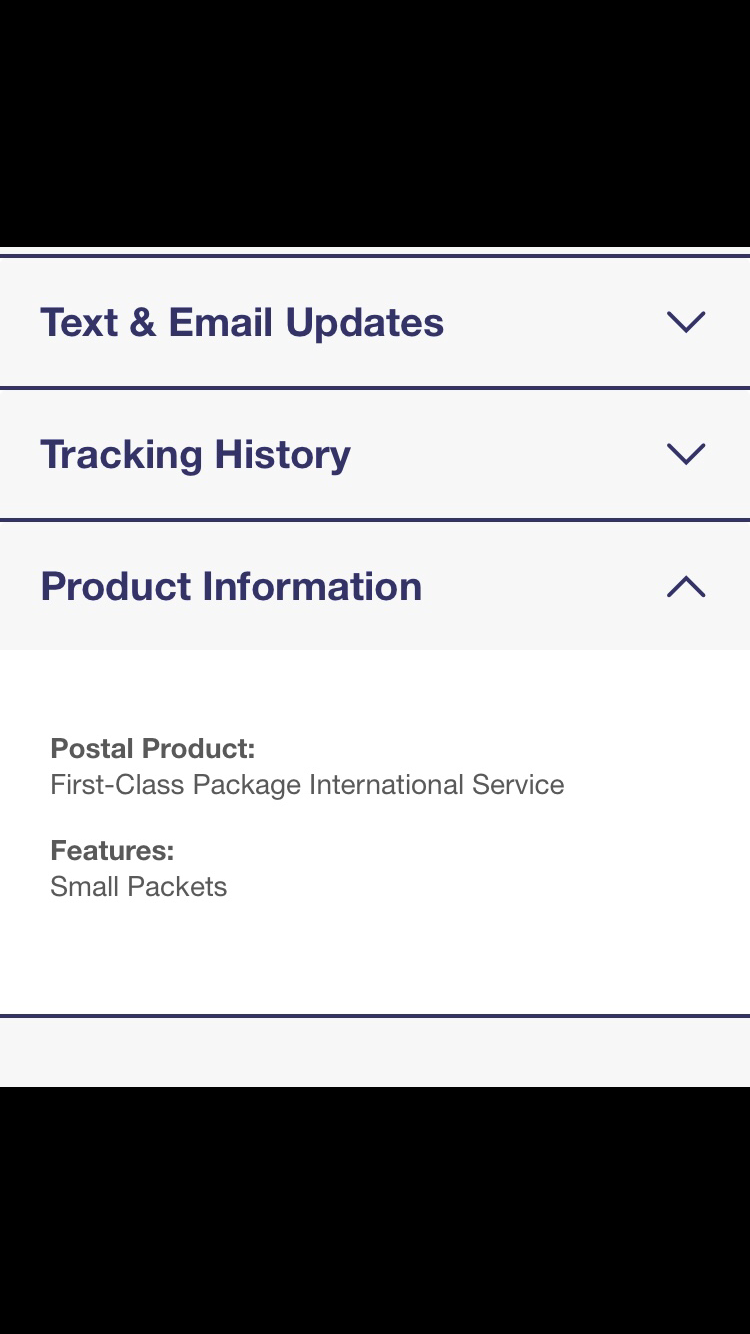The image size is (750, 1334).
Task: Expand the Tracking History section heading
Action: click(195, 455)
